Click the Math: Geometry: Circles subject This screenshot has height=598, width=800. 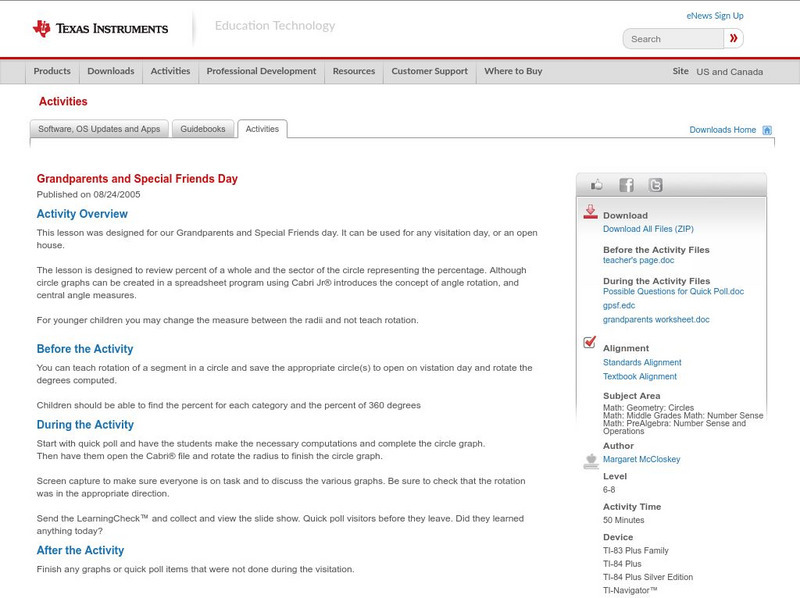tap(648, 408)
